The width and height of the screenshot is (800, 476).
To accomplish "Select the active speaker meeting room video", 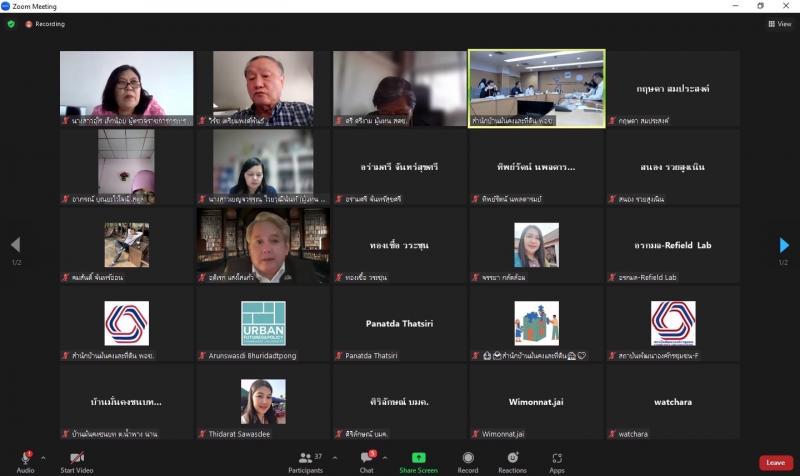I will pyautogui.click(x=537, y=88).
